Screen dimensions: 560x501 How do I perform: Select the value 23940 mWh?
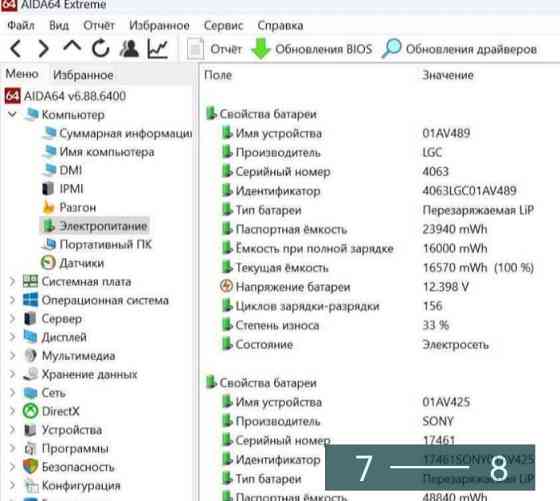455,229
